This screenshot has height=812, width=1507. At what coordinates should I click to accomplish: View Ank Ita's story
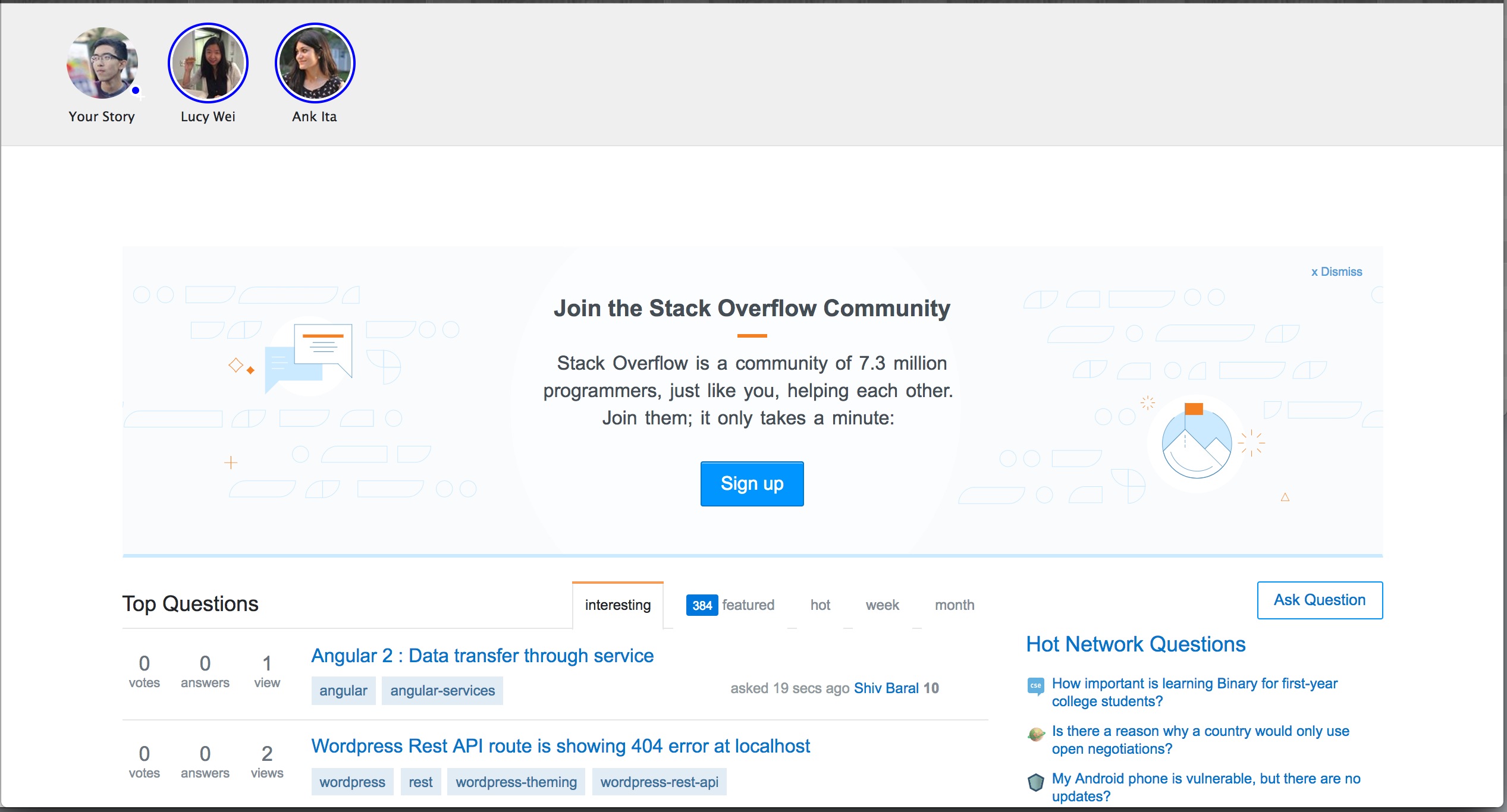coord(315,63)
